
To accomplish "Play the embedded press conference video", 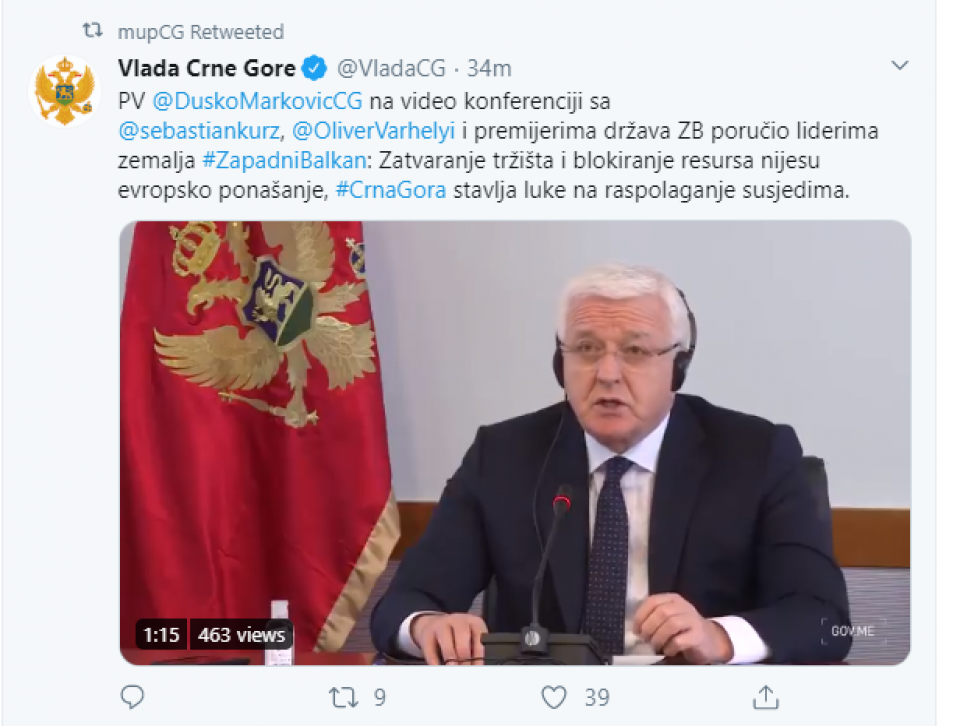I will tap(515, 443).
